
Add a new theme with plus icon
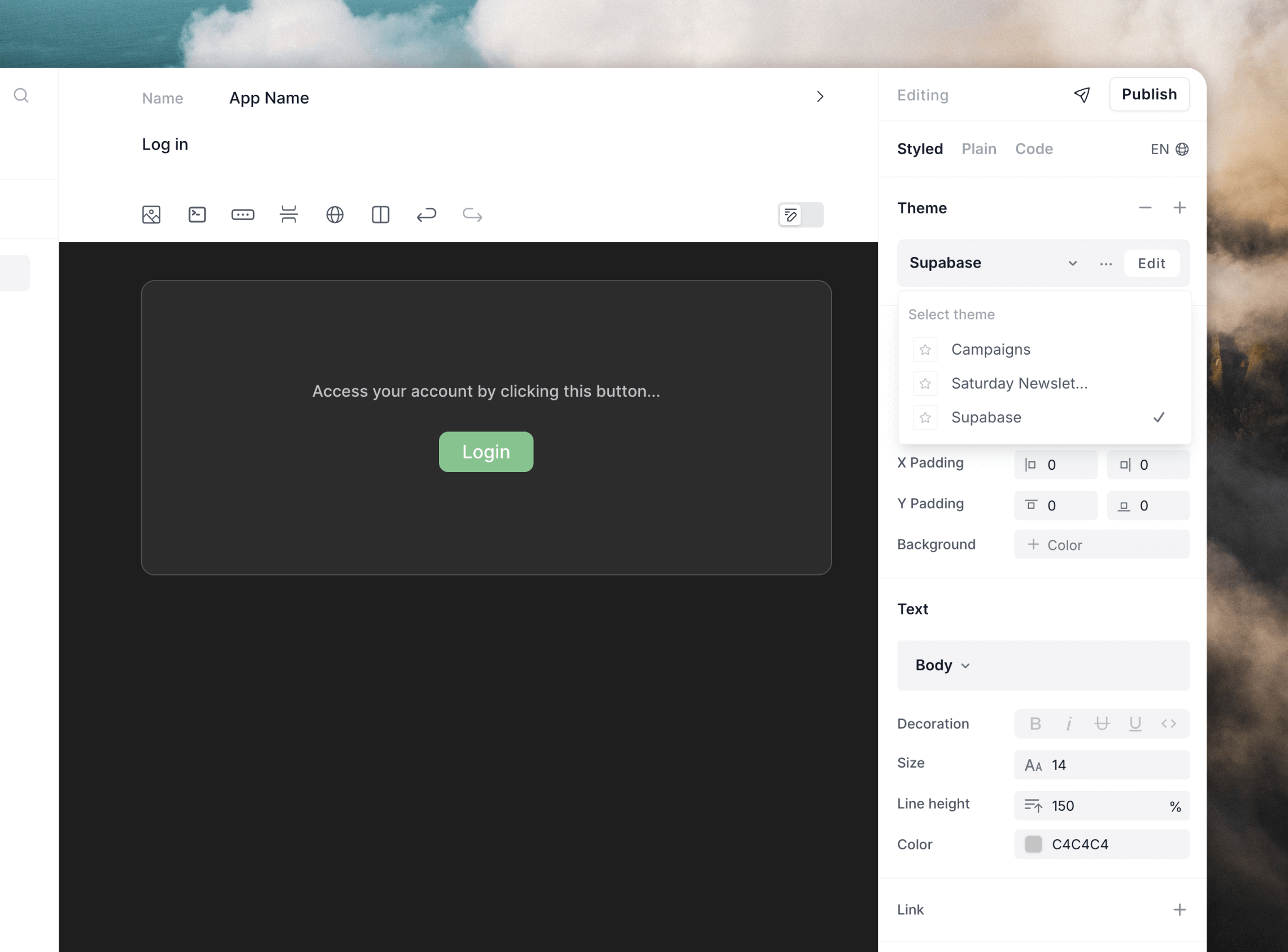click(1180, 207)
